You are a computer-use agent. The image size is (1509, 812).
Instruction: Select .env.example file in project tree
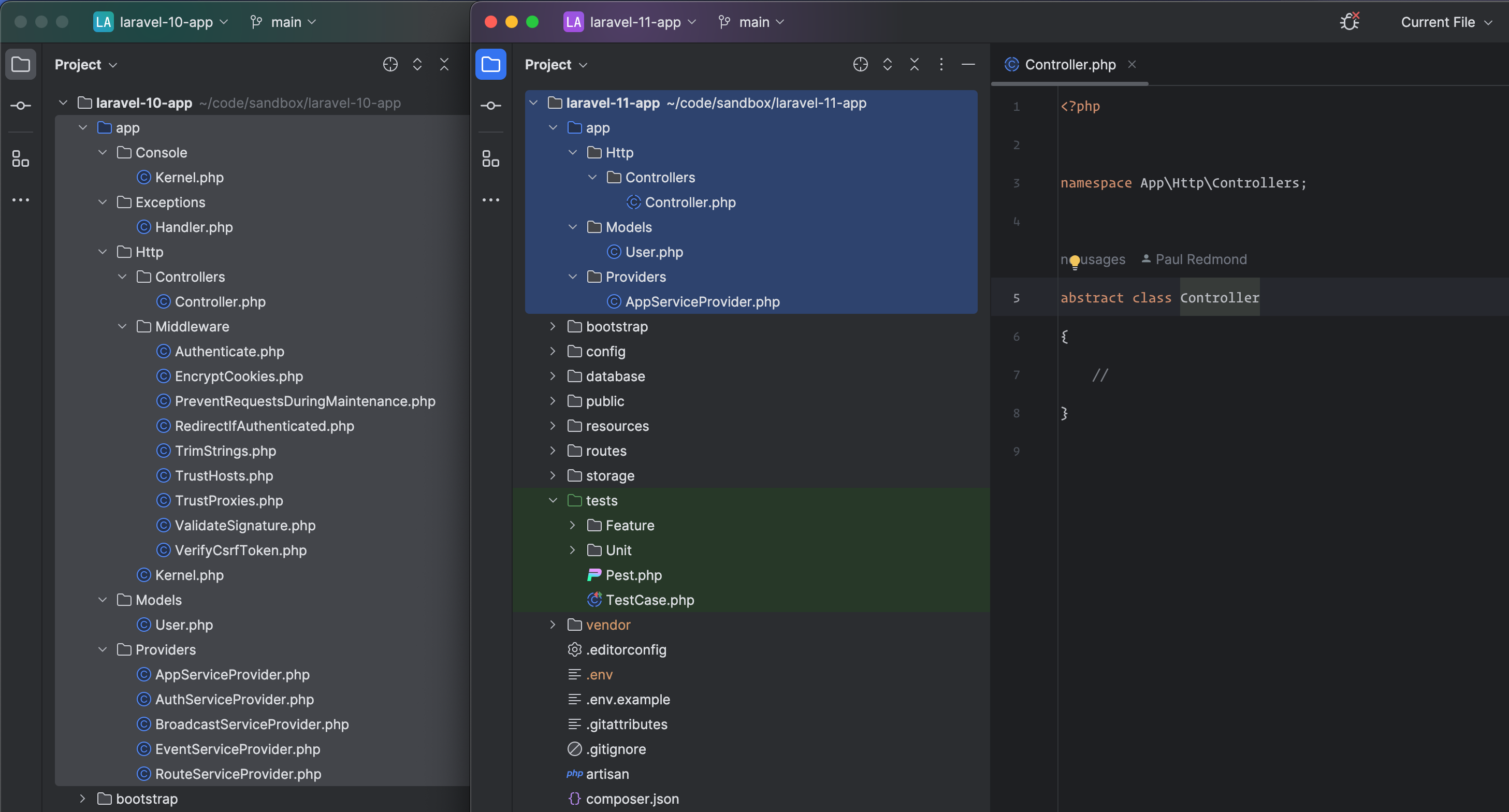pyautogui.click(x=619, y=700)
